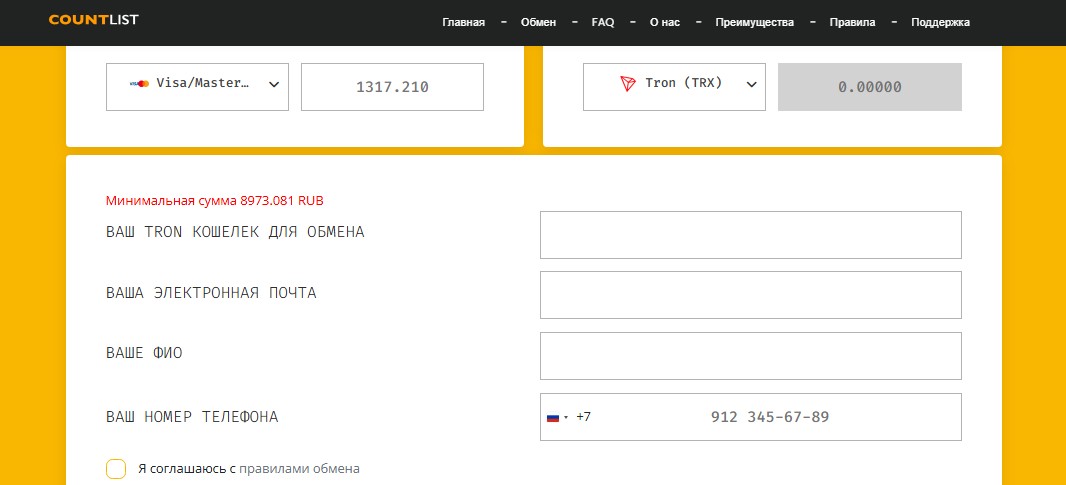Focus the ФИО full name field
1066x485 pixels.
(751, 356)
